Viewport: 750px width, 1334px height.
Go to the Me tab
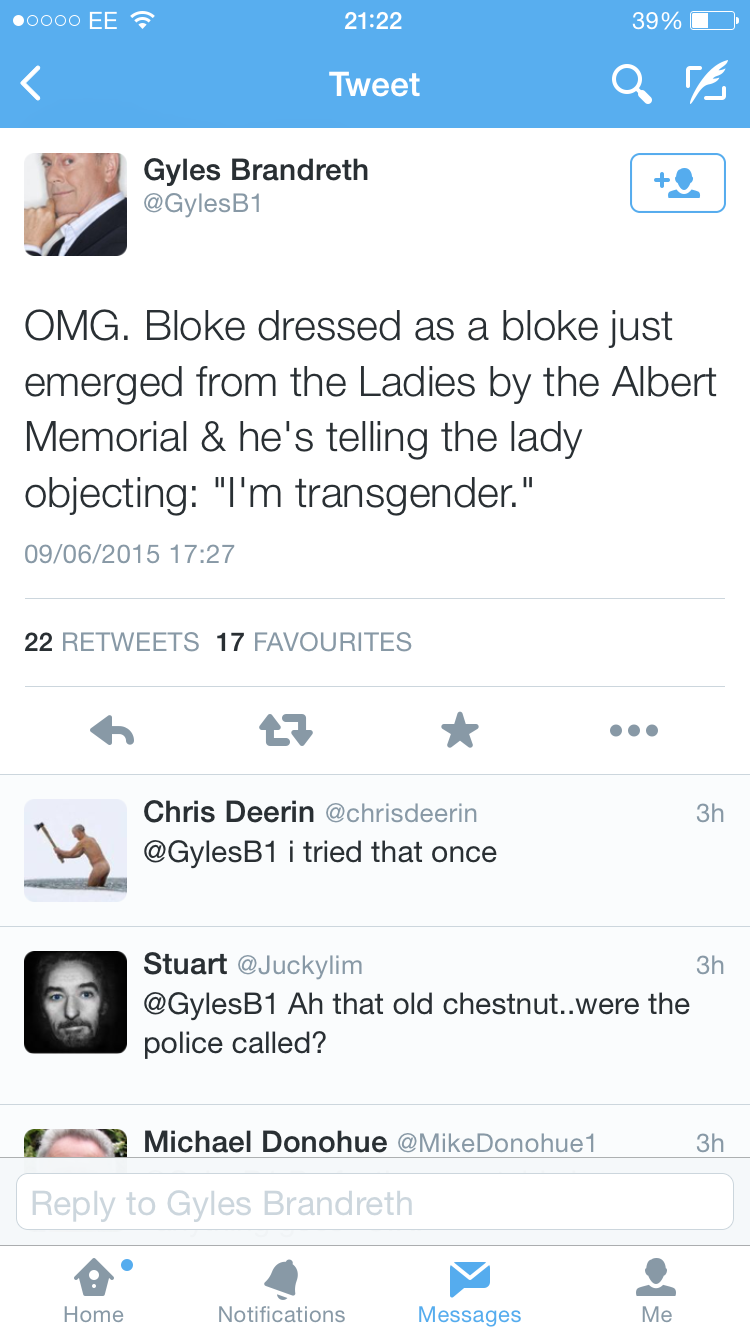click(657, 1290)
